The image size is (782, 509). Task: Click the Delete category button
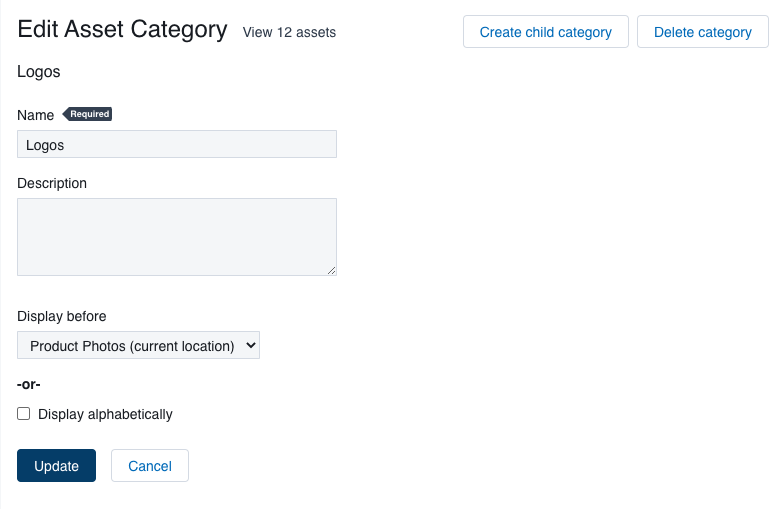click(702, 32)
